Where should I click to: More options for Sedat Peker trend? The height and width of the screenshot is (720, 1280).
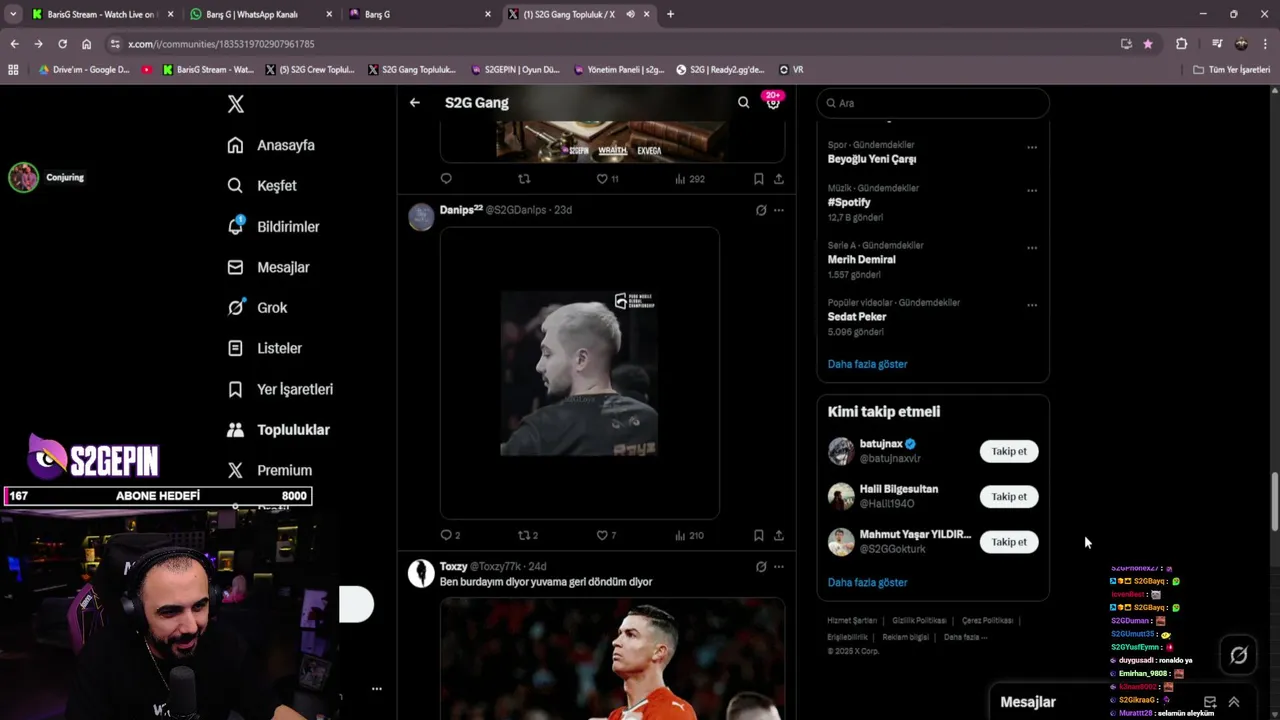click(x=1032, y=305)
